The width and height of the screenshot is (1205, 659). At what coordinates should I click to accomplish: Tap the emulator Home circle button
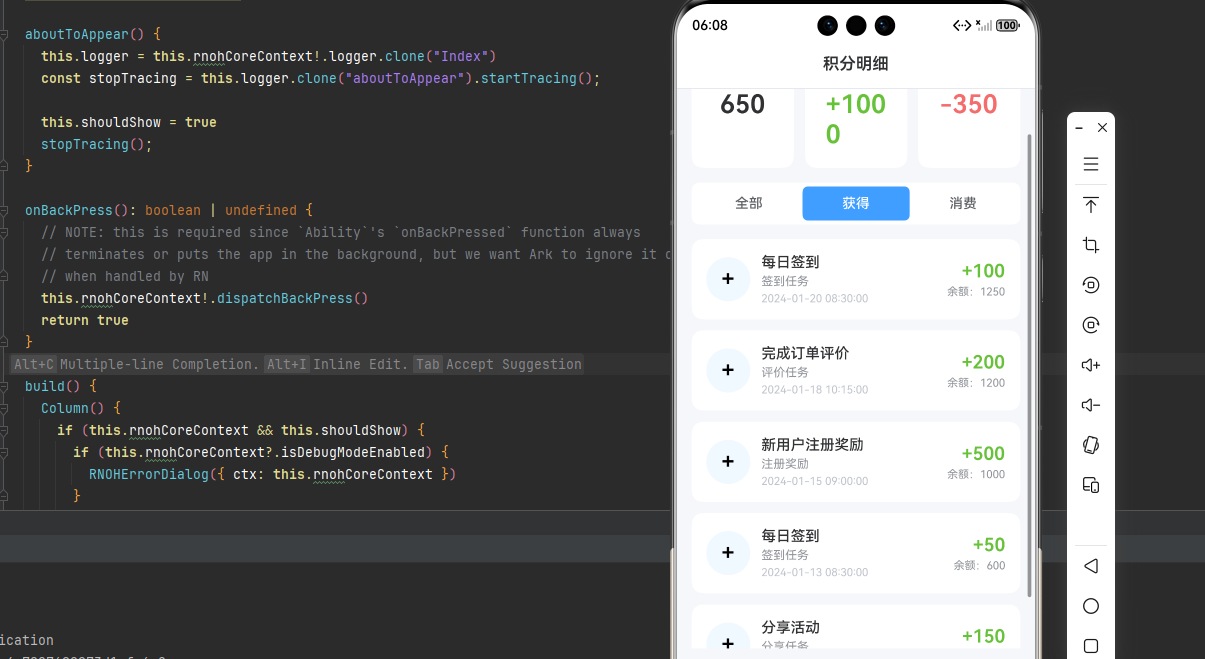(x=1091, y=606)
